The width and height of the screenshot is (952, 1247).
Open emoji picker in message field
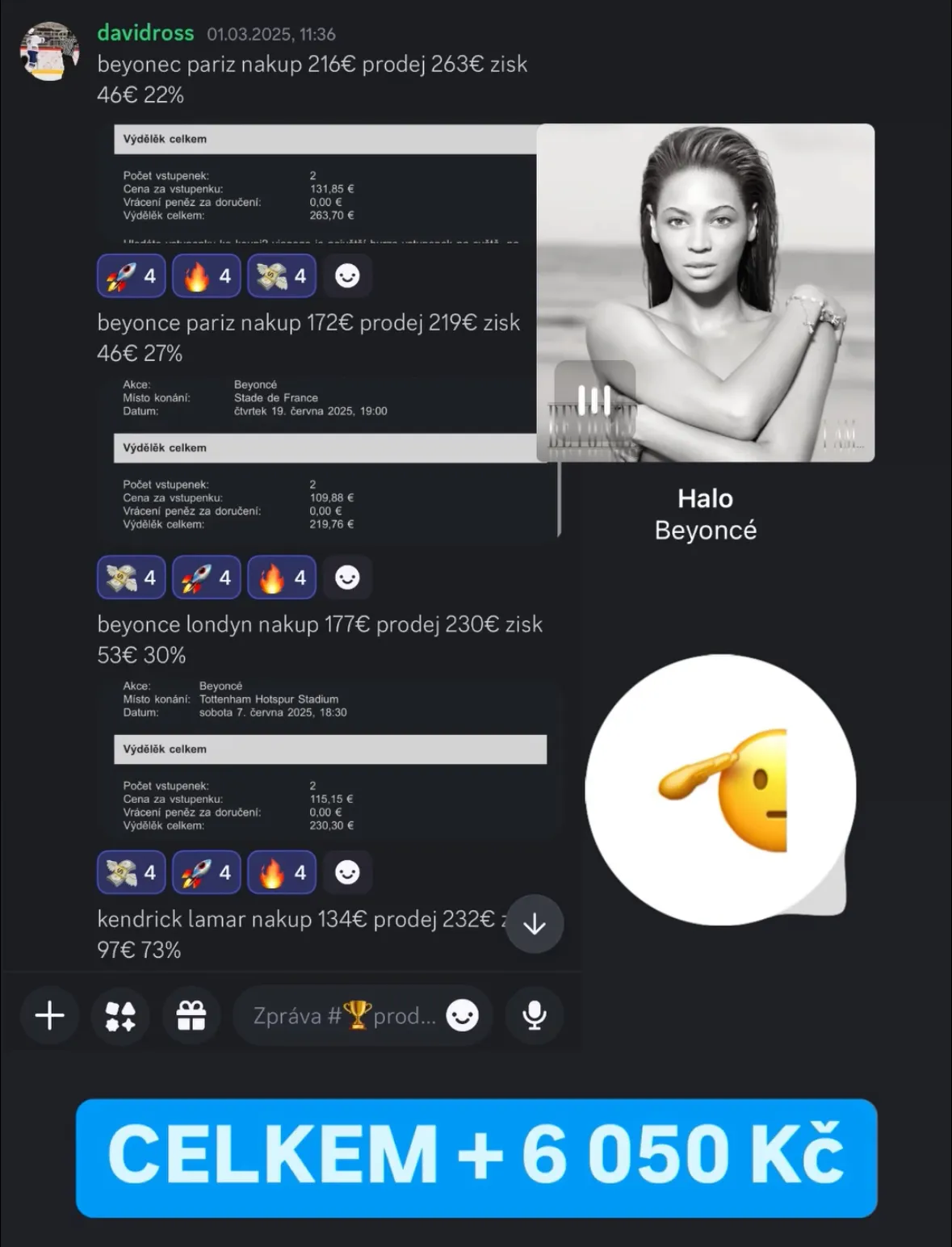click(463, 1015)
